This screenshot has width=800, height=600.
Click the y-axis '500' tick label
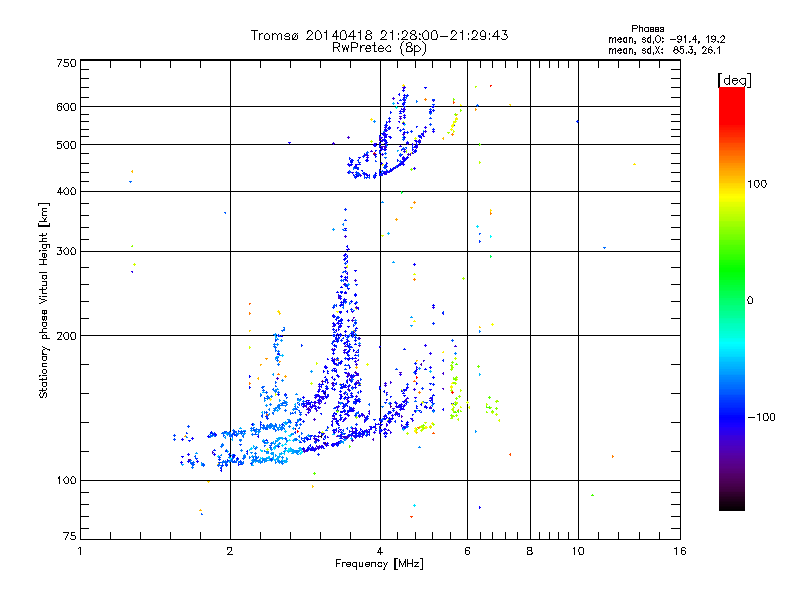(66, 145)
